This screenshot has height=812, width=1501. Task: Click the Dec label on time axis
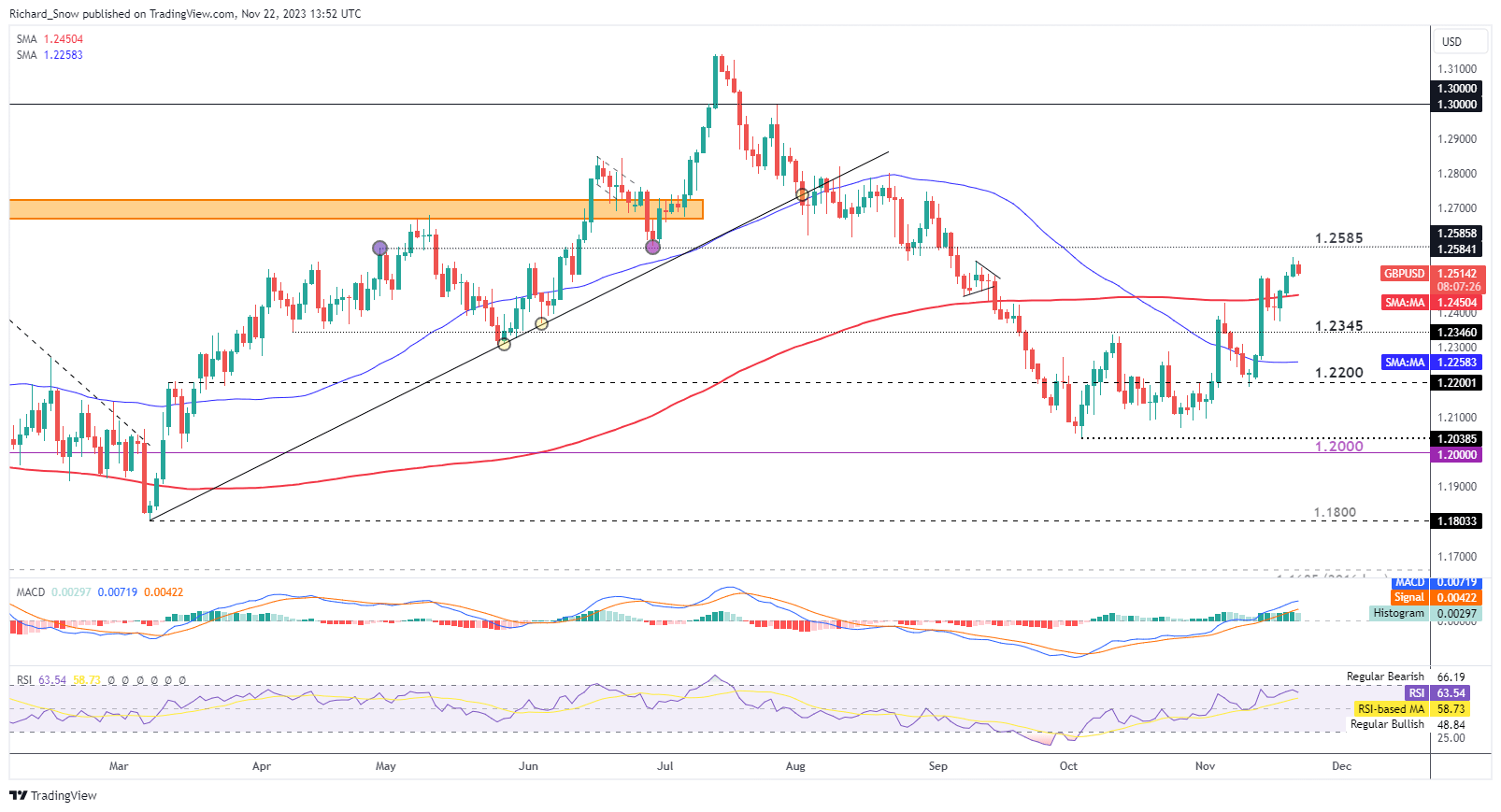[1341, 766]
